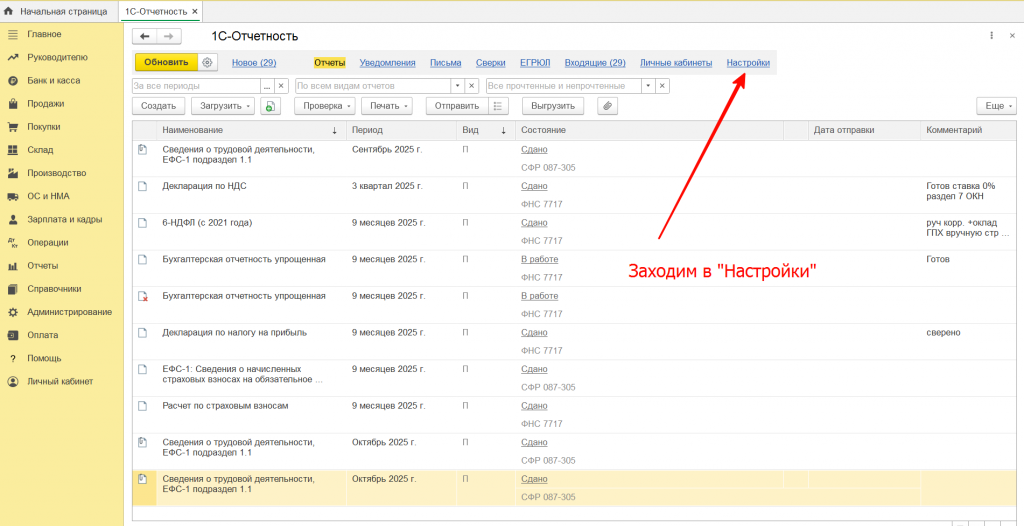Open В работе status of first Бухгалтерская отчетность
Screen dimensions: 1024x526
click(539, 259)
